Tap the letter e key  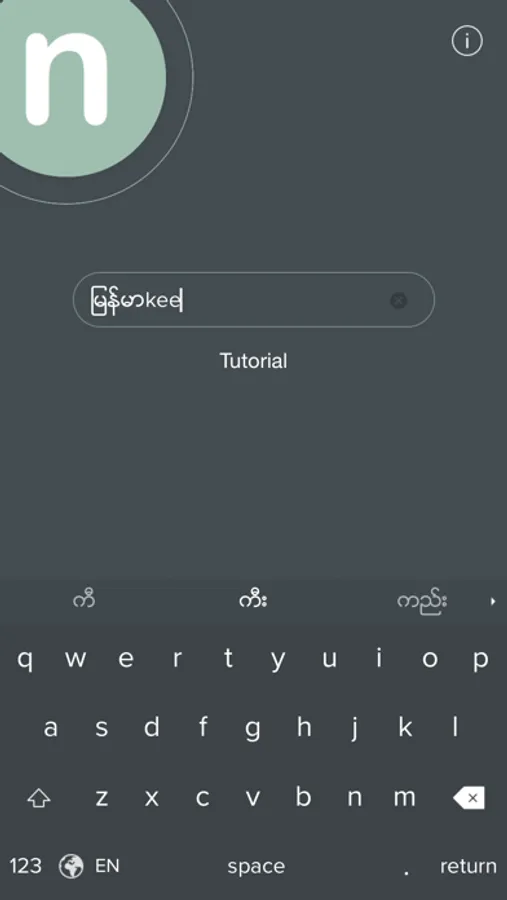(x=126, y=659)
